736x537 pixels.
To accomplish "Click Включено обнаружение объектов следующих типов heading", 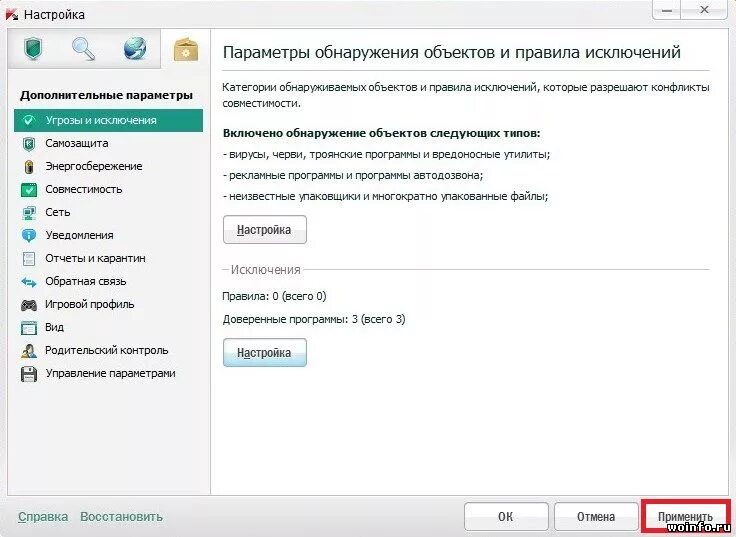I will [382, 133].
